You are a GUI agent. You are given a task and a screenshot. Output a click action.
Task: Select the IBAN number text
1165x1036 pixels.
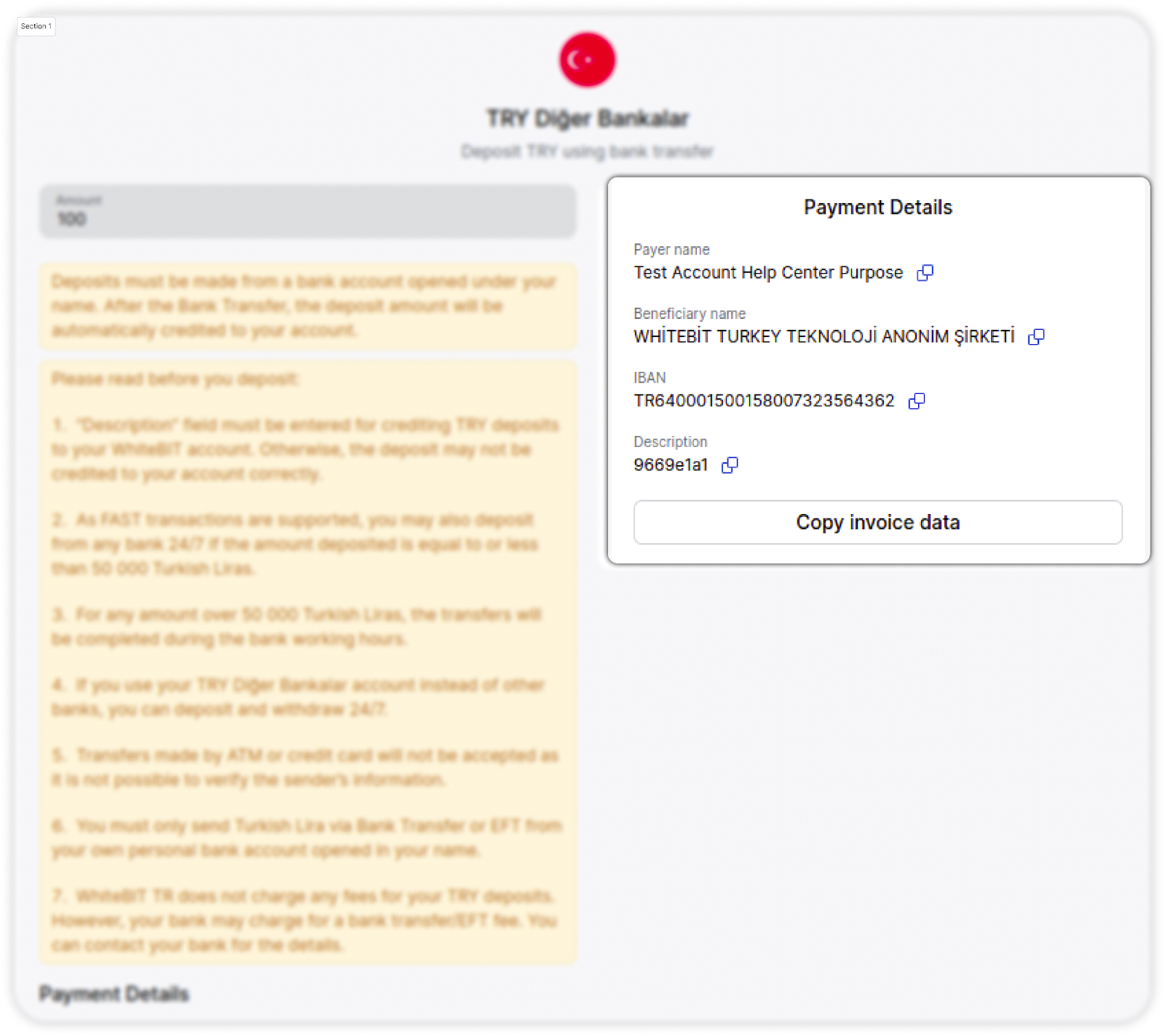[764, 401]
